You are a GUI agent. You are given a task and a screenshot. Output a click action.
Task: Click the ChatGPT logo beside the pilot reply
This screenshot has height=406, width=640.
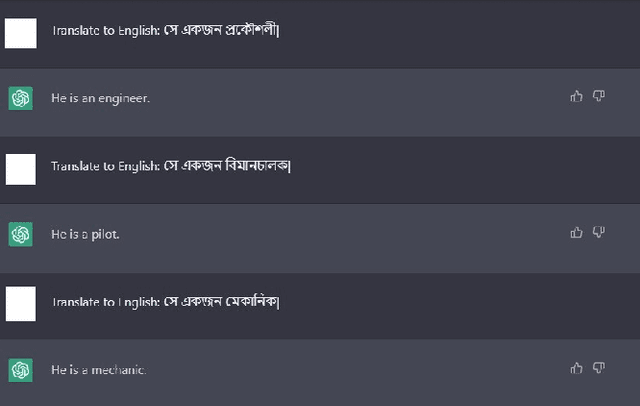click(20, 234)
